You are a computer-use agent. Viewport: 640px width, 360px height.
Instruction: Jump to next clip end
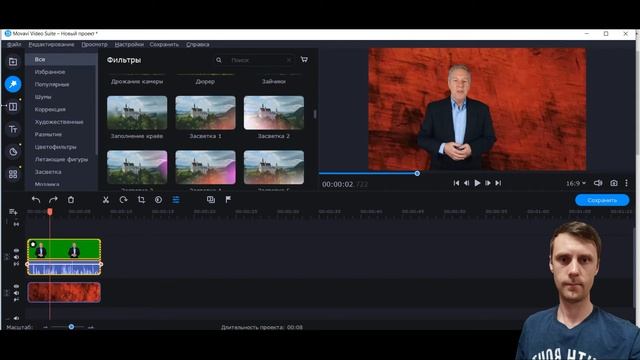click(498, 183)
